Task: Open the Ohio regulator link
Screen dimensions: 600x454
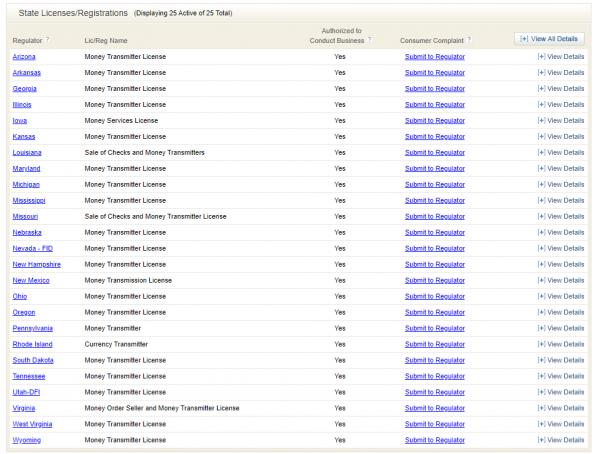Action: tap(20, 296)
